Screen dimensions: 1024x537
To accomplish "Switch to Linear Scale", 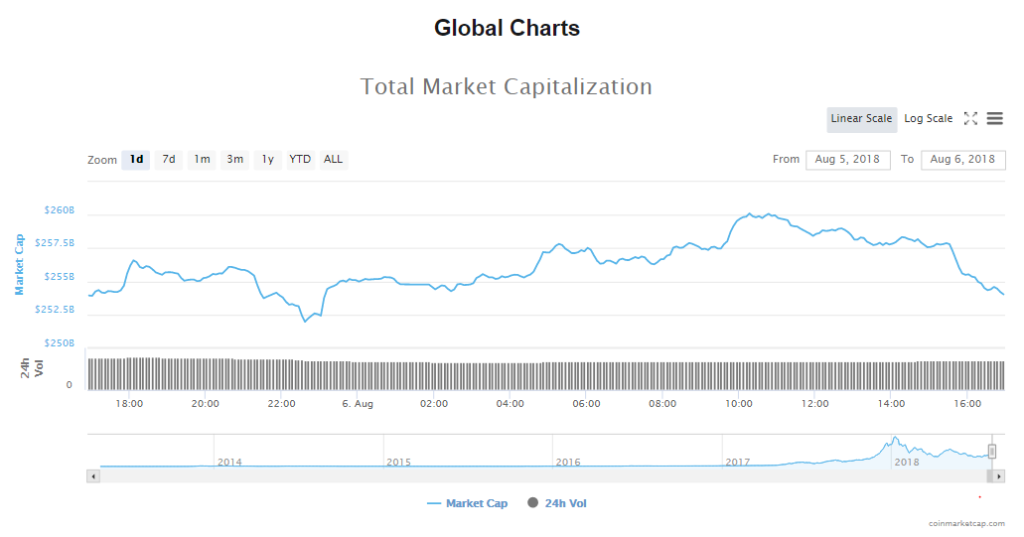I will [861, 119].
